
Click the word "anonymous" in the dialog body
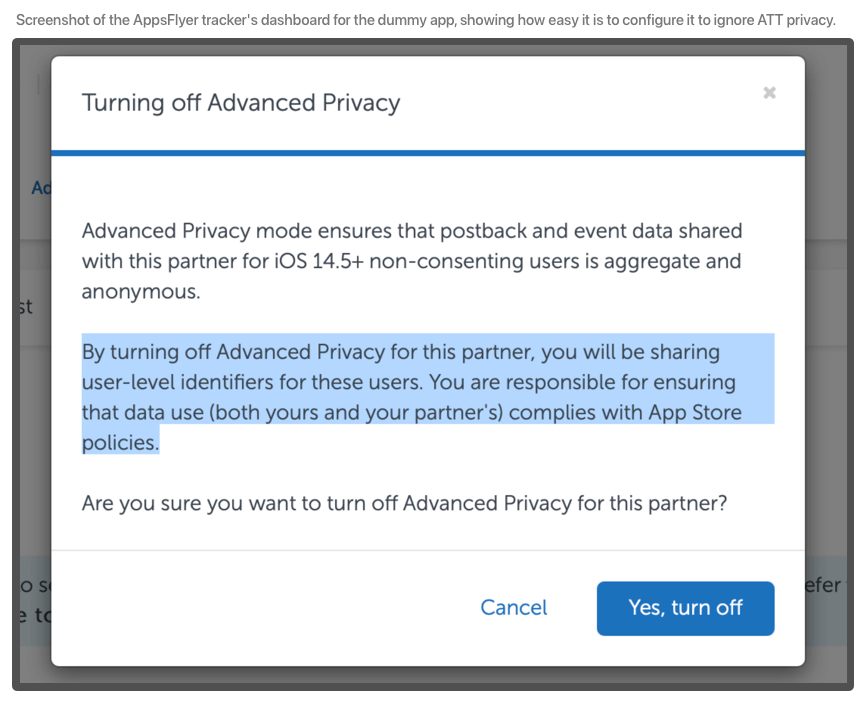click(140, 292)
